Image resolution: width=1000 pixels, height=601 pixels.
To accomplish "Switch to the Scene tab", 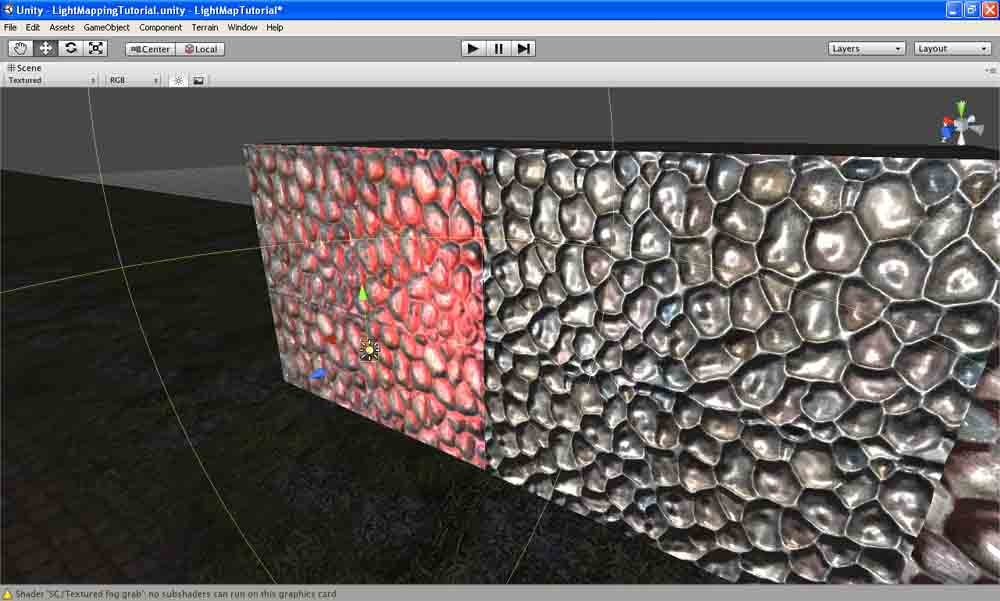I will click(x=25, y=68).
